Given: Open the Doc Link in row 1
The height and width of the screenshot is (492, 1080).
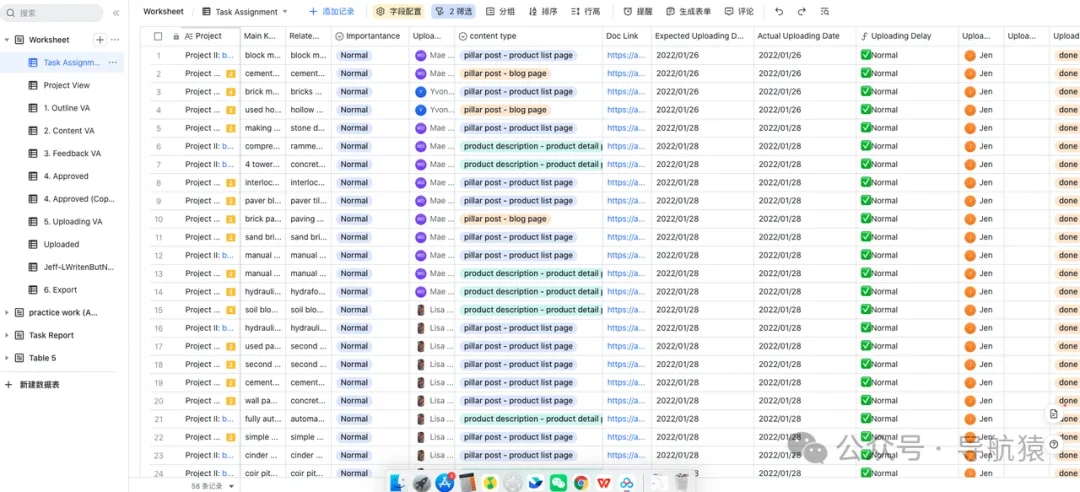Looking at the screenshot, I should 626,55.
